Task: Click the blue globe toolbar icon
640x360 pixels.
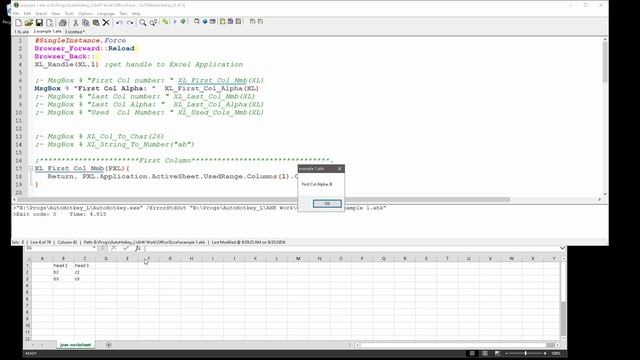Action: 205,21
